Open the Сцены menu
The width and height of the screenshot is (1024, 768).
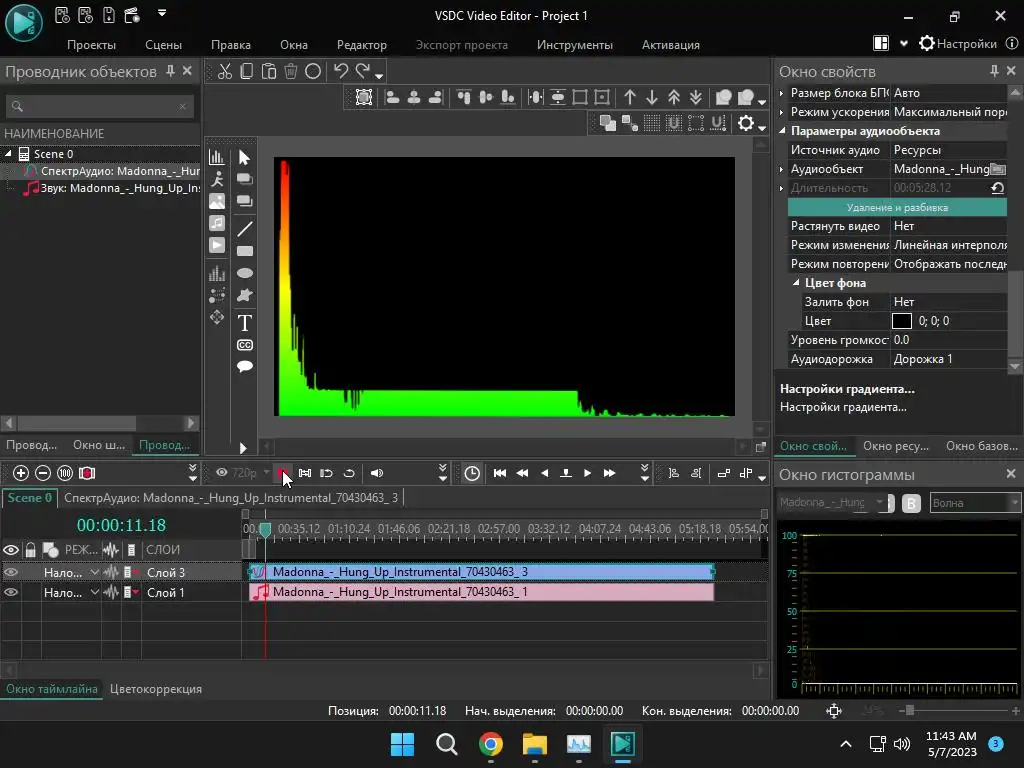click(163, 44)
